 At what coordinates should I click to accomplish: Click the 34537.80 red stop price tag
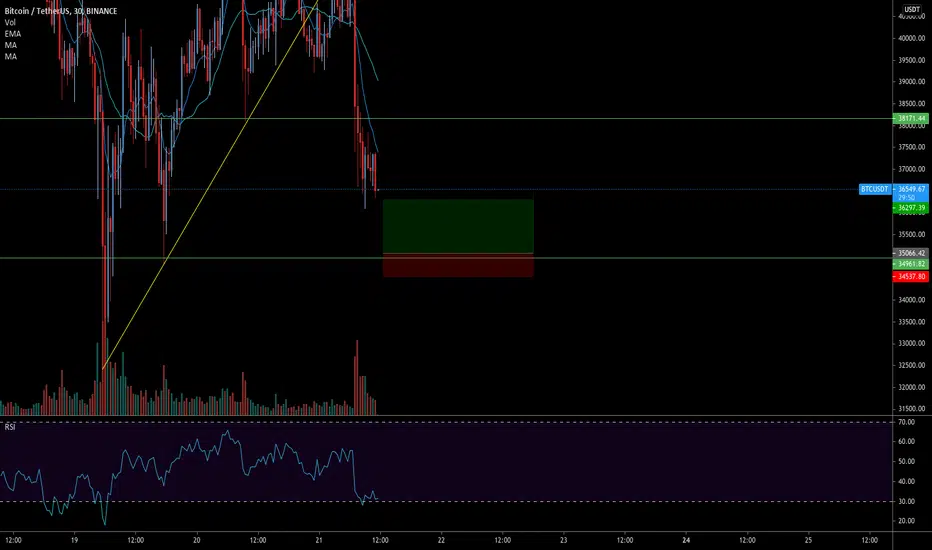(911, 276)
